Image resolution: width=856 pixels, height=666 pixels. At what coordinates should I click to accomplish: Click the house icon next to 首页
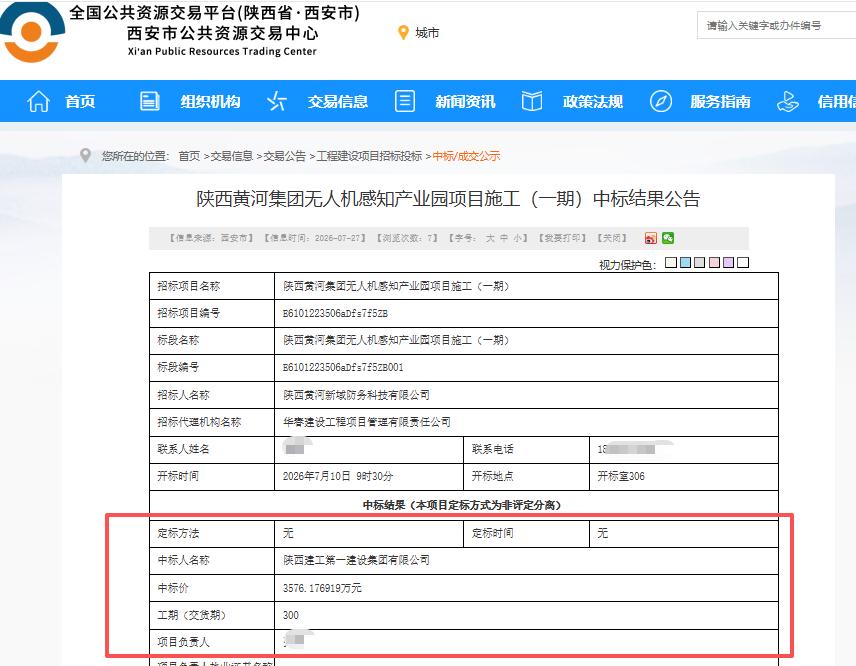point(38,102)
